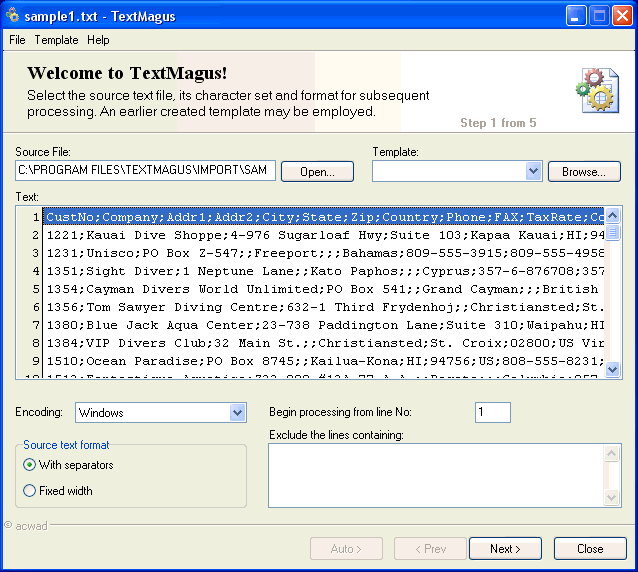This screenshot has height=572, width=638.
Task: Click the Close button at bottom
Action: pos(590,549)
